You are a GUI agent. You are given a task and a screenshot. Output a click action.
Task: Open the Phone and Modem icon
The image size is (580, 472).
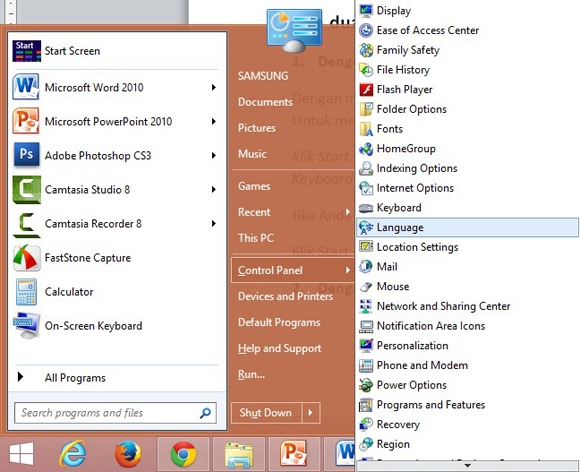coord(366,365)
